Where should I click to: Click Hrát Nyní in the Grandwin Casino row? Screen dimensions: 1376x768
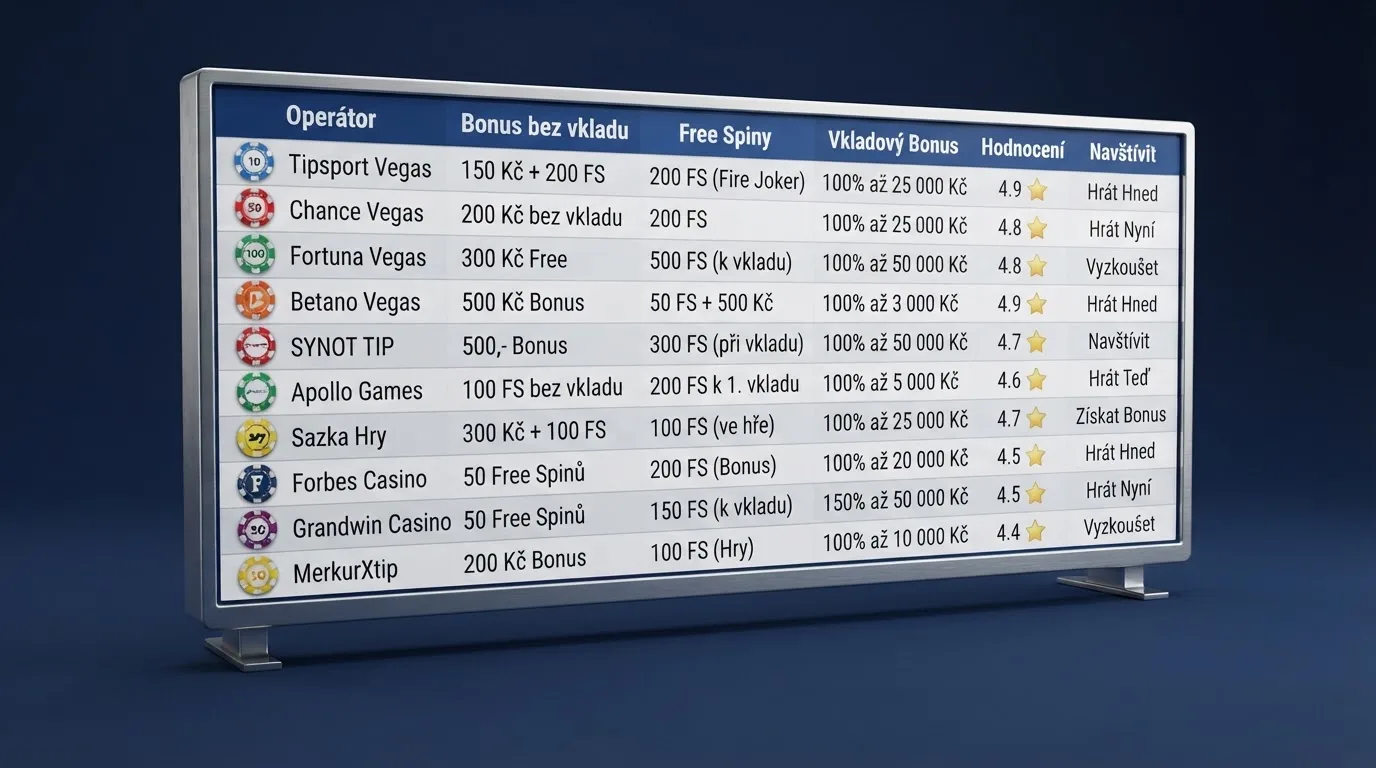pyautogui.click(x=1120, y=489)
